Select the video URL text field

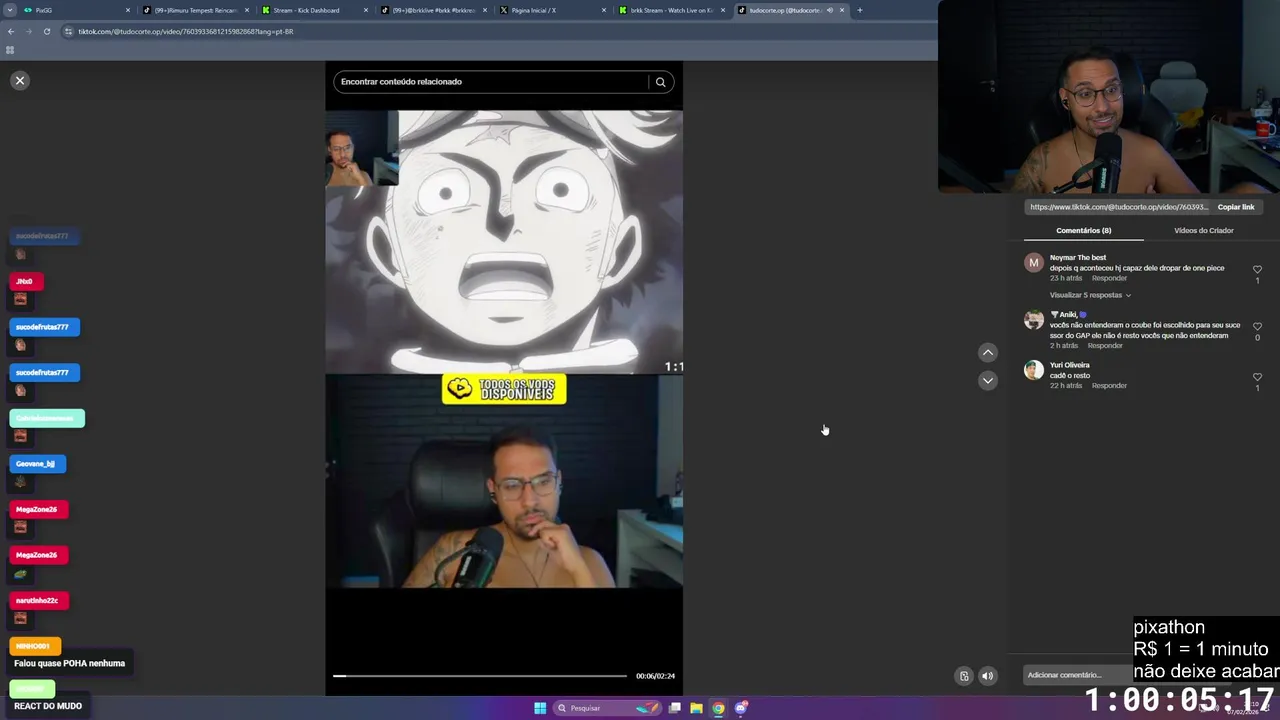point(1118,207)
